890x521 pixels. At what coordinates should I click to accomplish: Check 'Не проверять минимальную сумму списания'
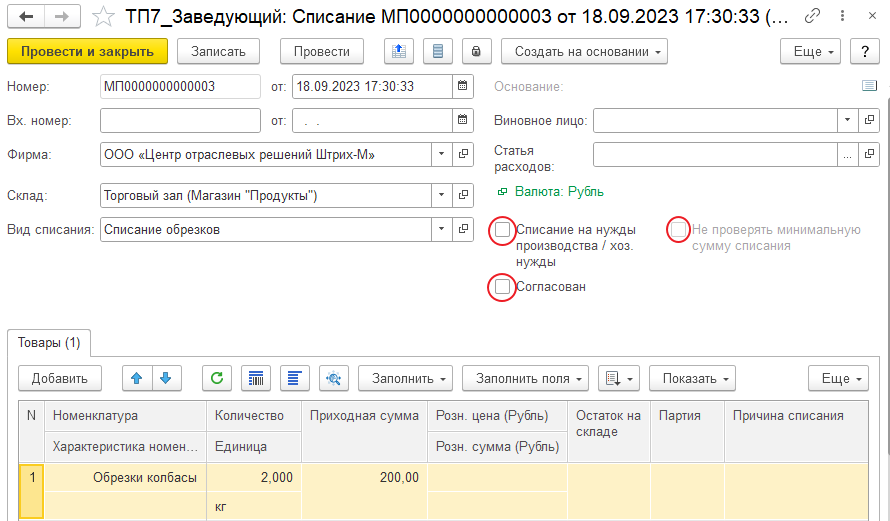pyautogui.click(x=679, y=230)
